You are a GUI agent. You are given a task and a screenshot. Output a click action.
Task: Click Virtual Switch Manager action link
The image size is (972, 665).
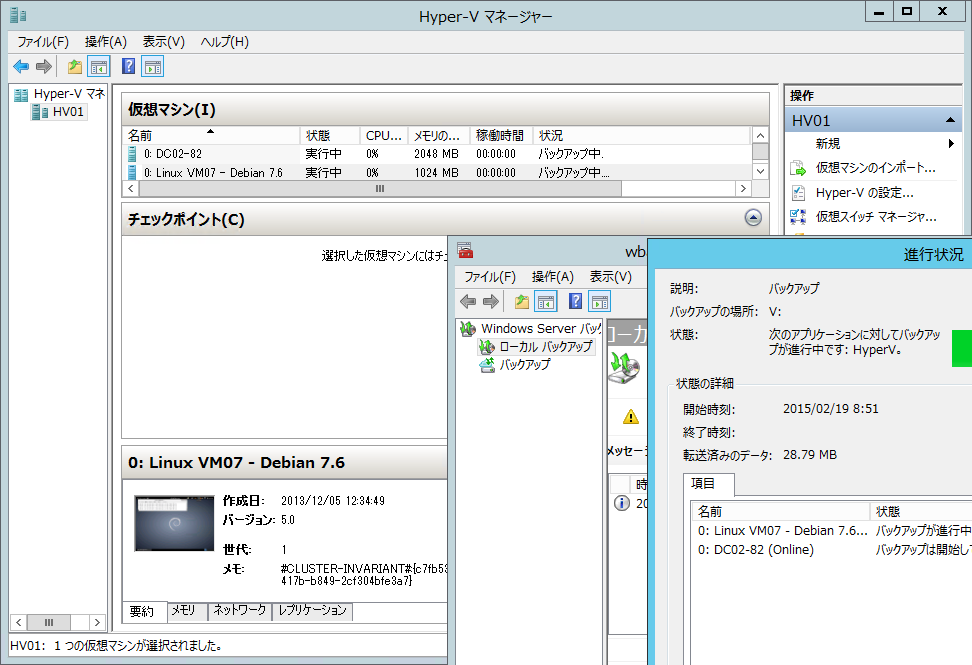coord(876,217)
